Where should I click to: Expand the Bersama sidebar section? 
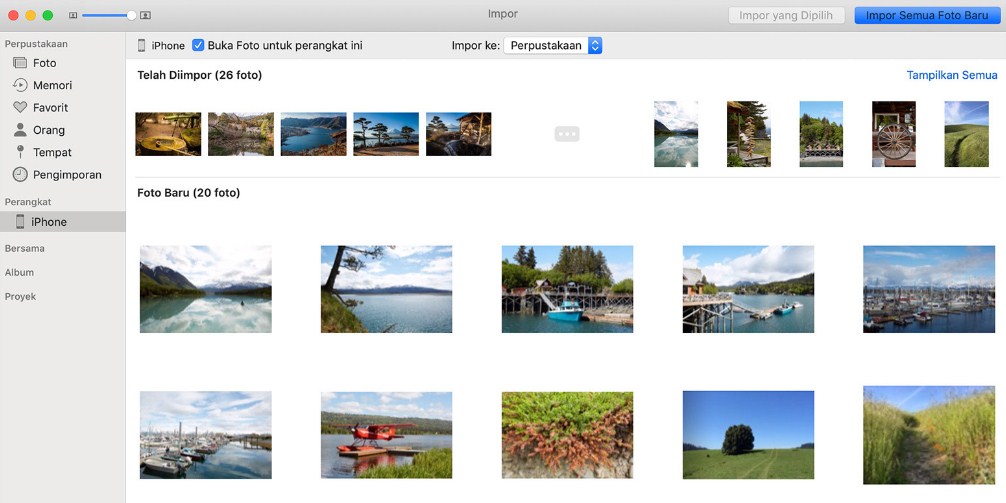coord(24,248)
